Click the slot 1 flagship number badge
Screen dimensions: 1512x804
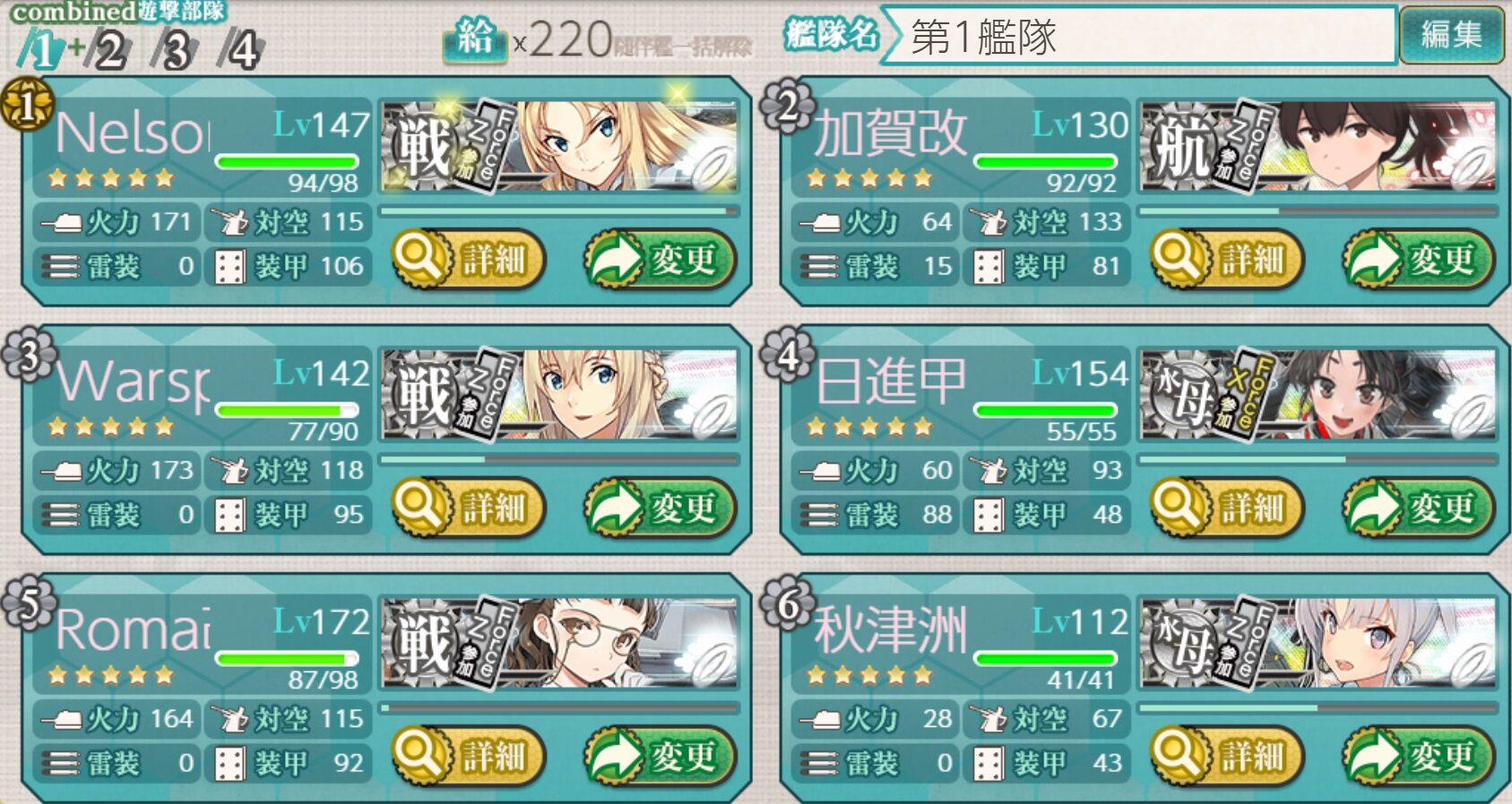pos(27,106)
